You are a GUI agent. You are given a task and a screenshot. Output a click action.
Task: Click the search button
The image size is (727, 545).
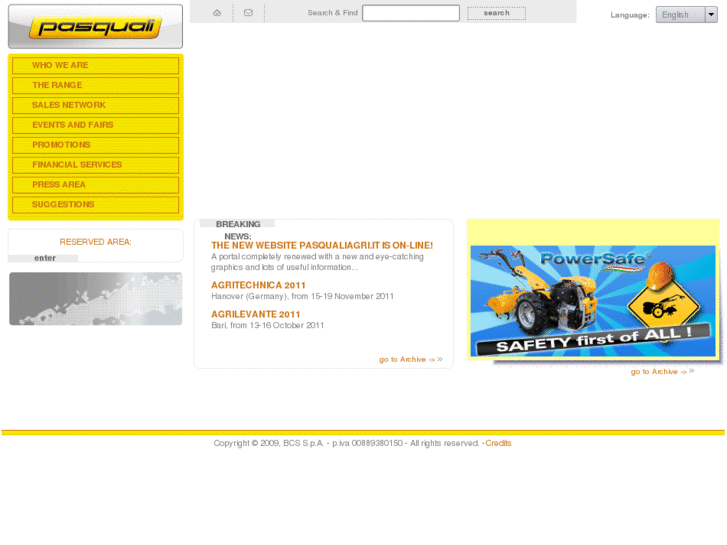tap(497, 13)
